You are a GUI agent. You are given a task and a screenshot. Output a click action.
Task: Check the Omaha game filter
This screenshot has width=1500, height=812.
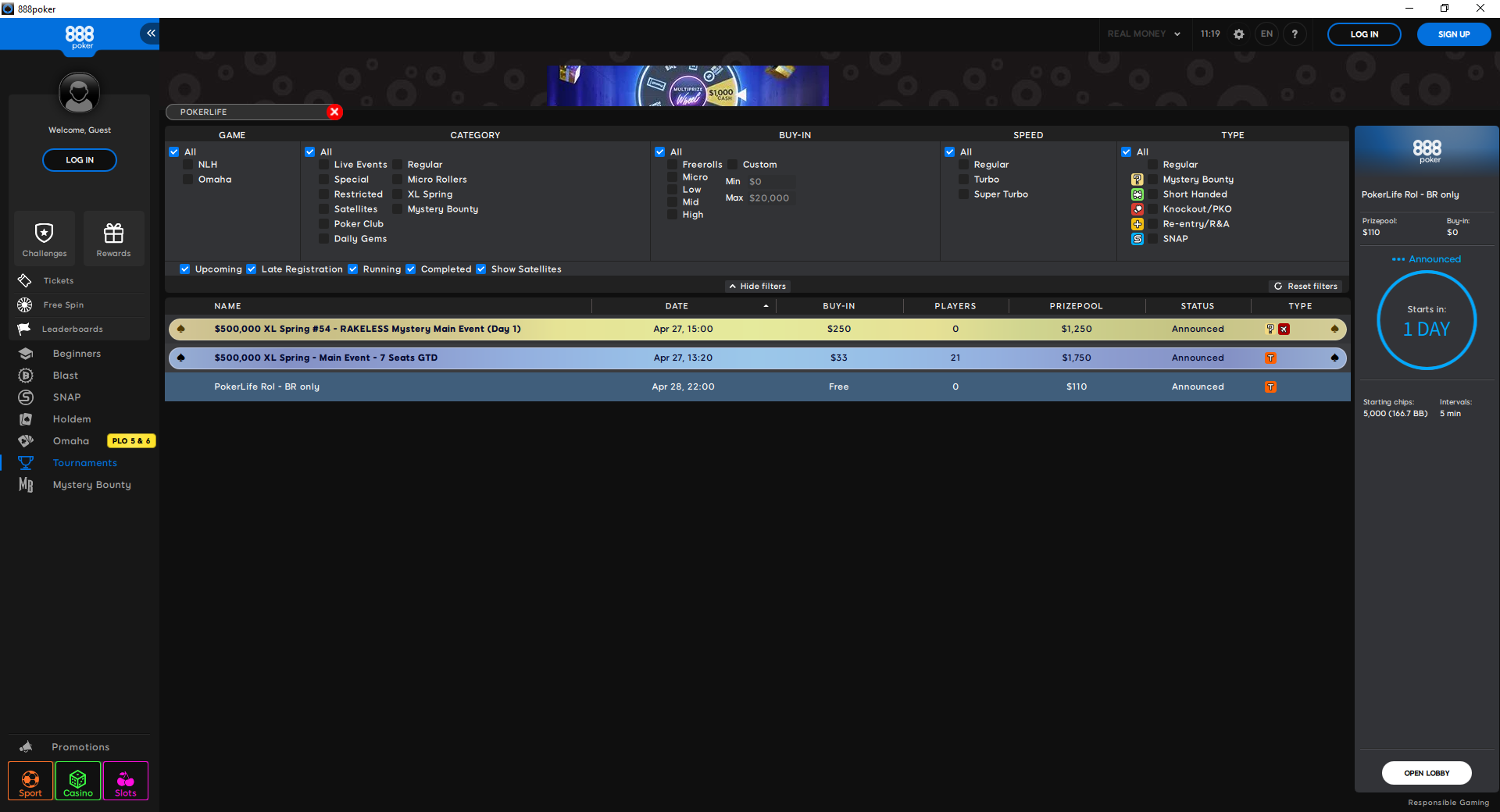pos(188,180)
